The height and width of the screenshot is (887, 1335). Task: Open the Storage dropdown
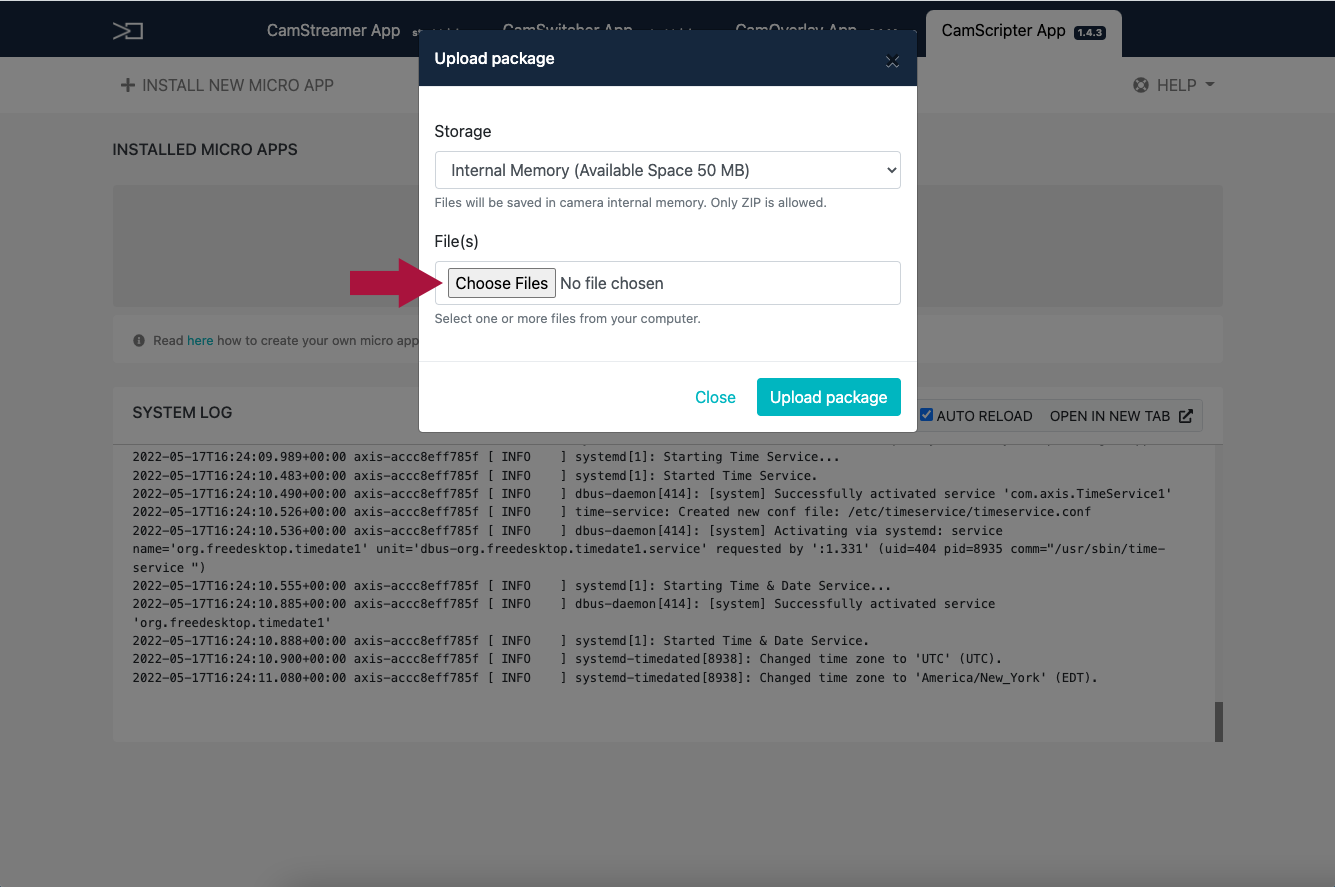668,170
